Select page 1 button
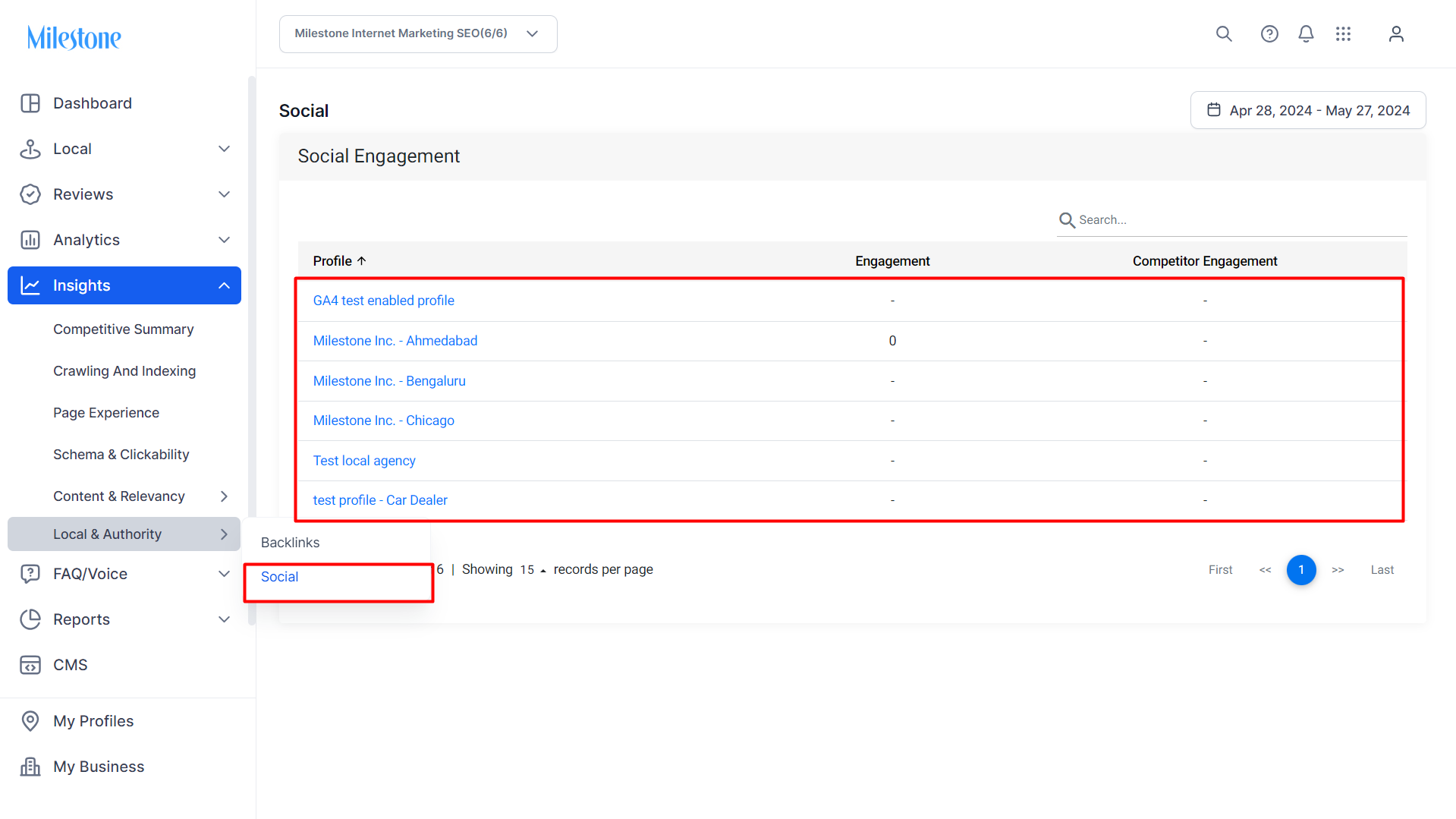The image size is (1456, 819). point(1301,570)
